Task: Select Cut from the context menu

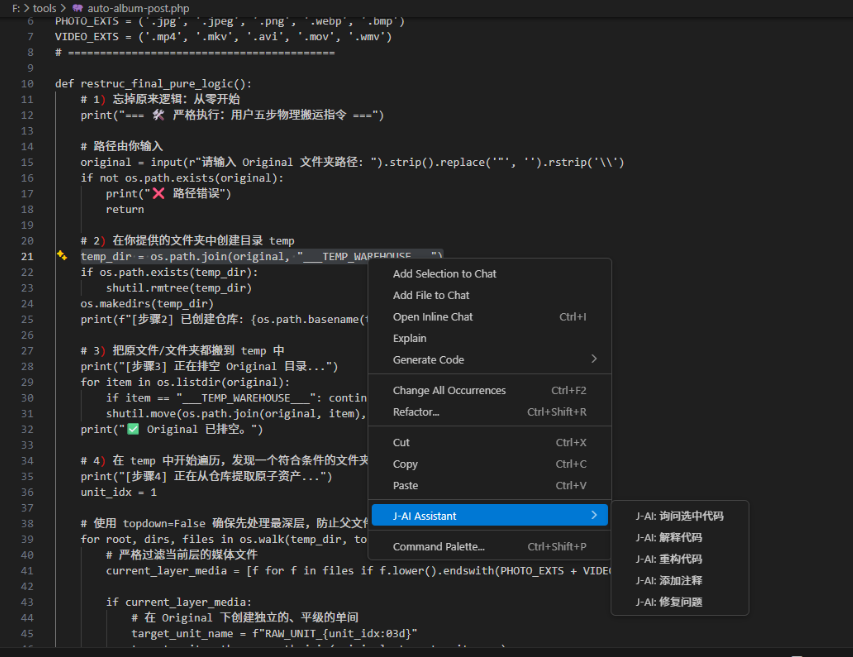Action: point(490,443)
